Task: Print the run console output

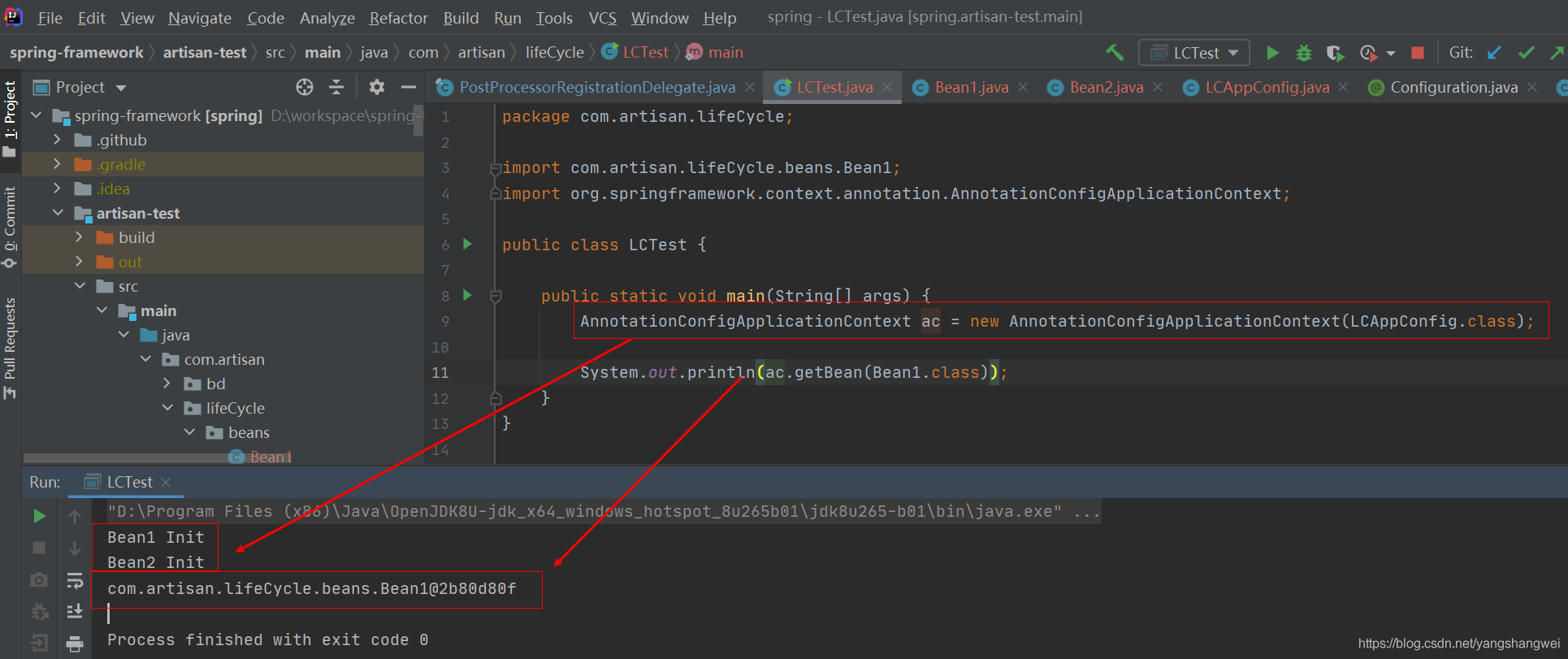Action: click(75, 644)
